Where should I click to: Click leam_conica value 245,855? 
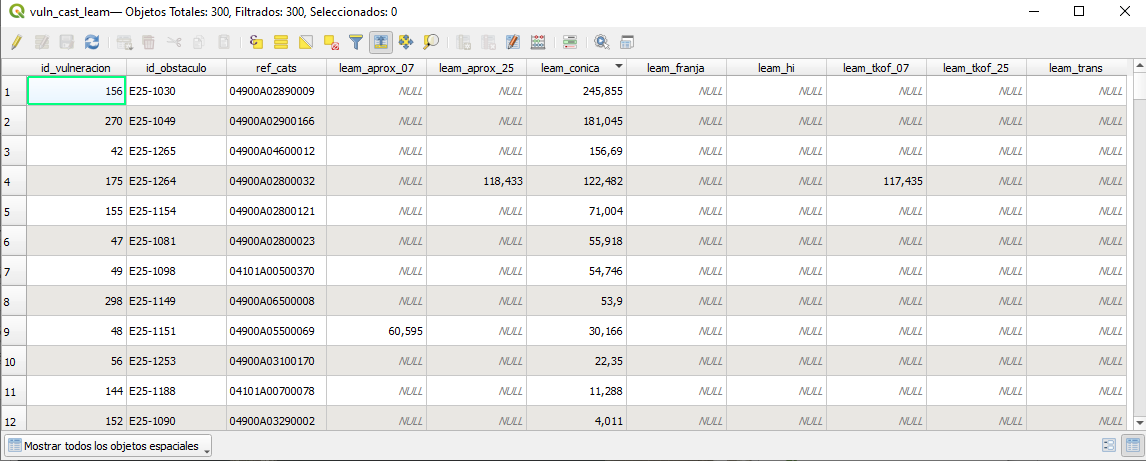point(577,91)
